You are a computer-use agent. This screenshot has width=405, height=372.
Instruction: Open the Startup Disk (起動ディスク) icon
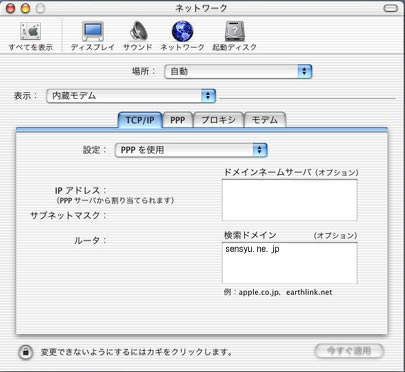pyautogui.click(x=235, y=32)
